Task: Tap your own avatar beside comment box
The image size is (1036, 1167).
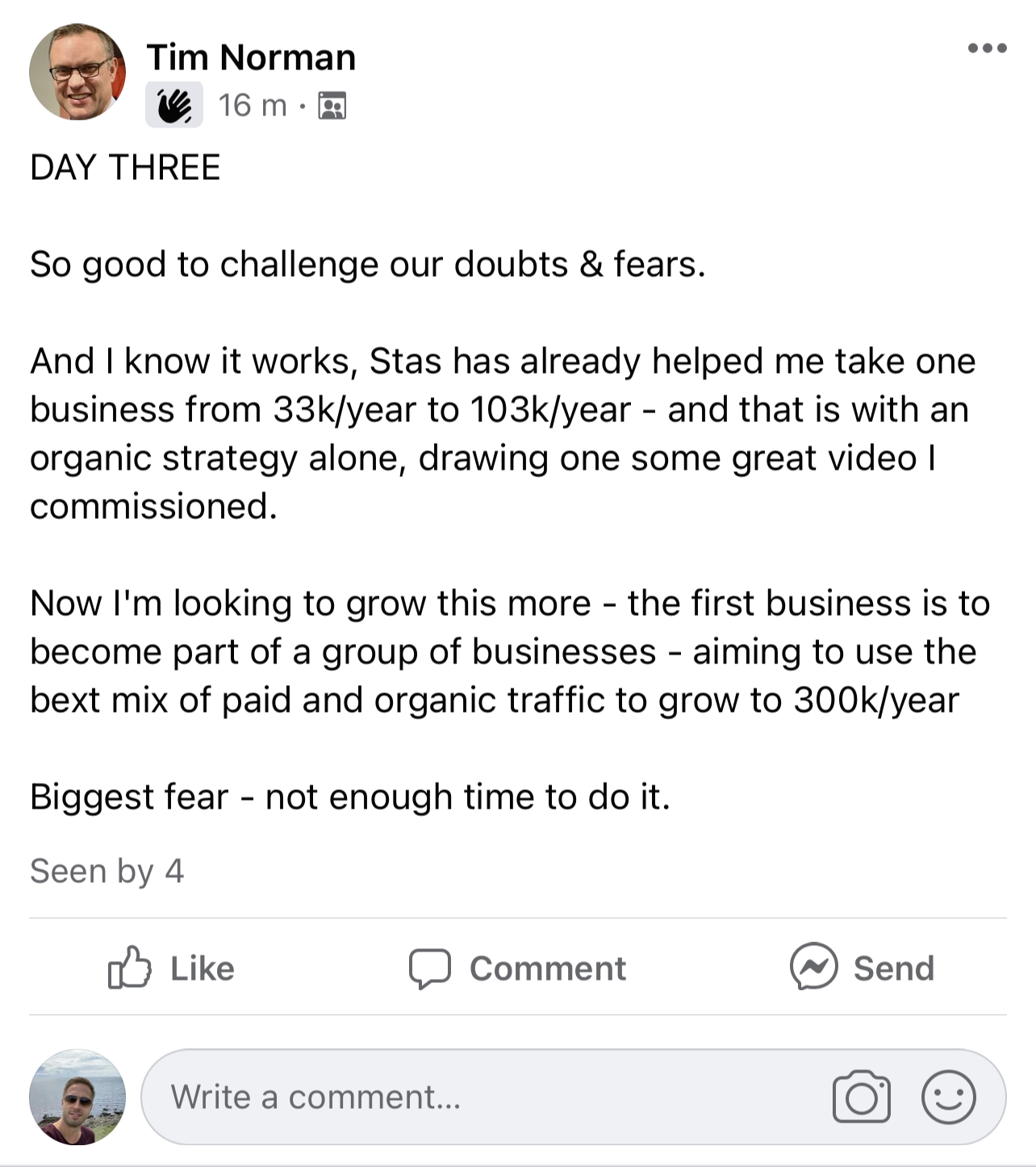Action: click(77, 1097)
